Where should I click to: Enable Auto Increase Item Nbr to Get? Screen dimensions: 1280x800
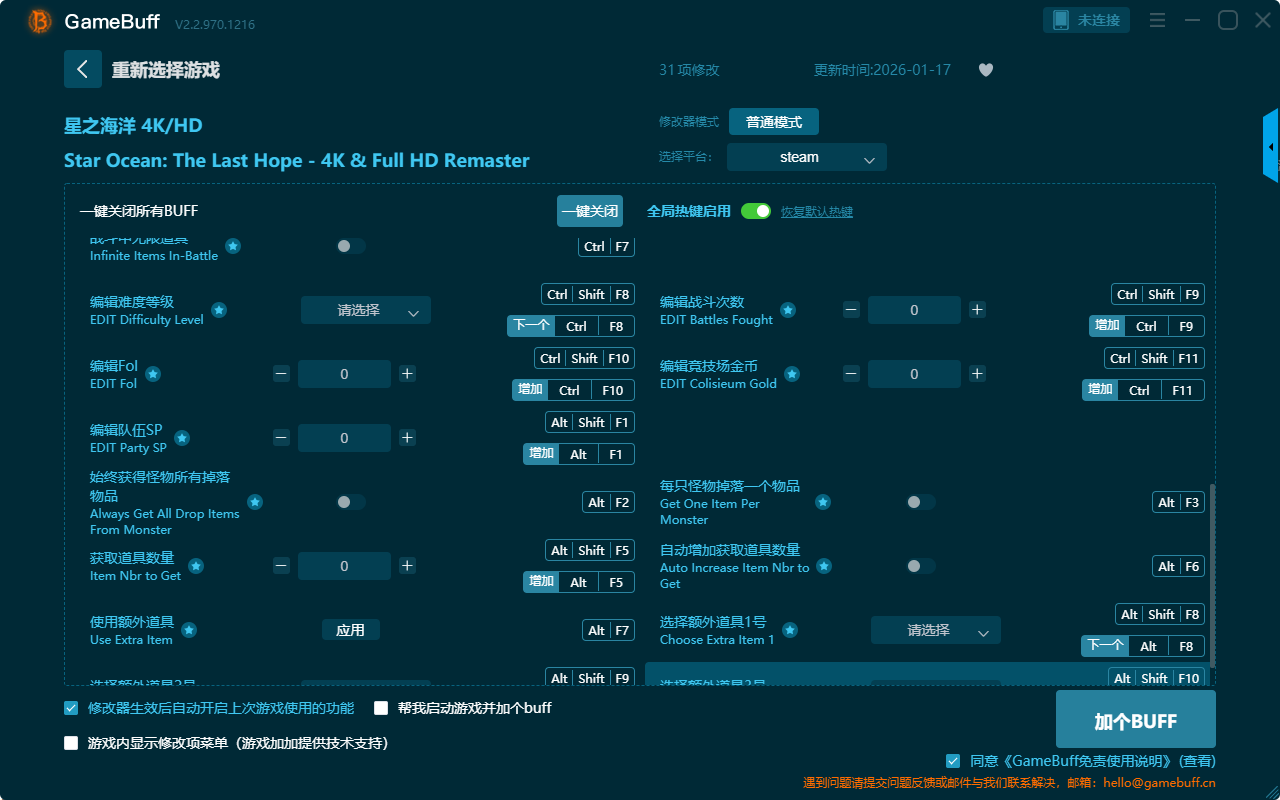pyautogui.click(x=920, y=566)
